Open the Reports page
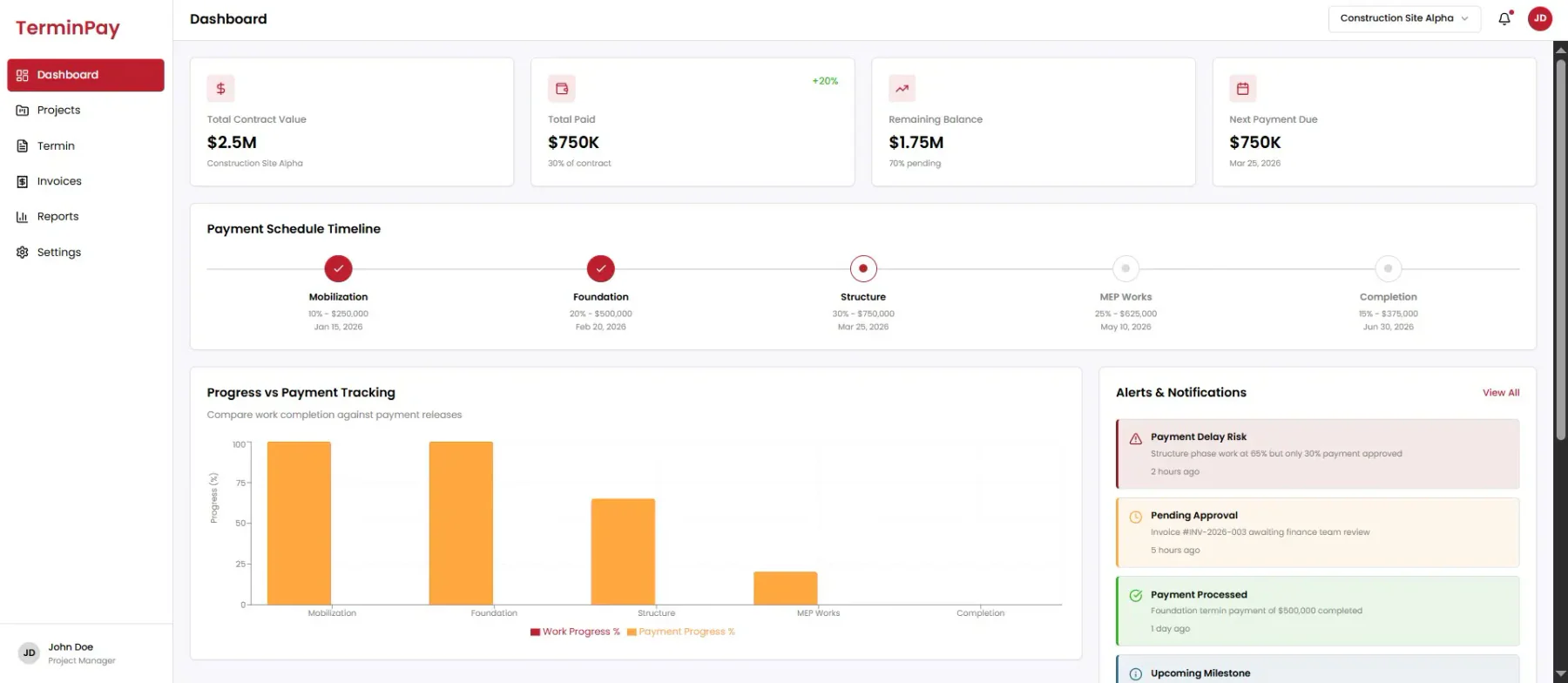The image size is (1568, 683). 85,217
